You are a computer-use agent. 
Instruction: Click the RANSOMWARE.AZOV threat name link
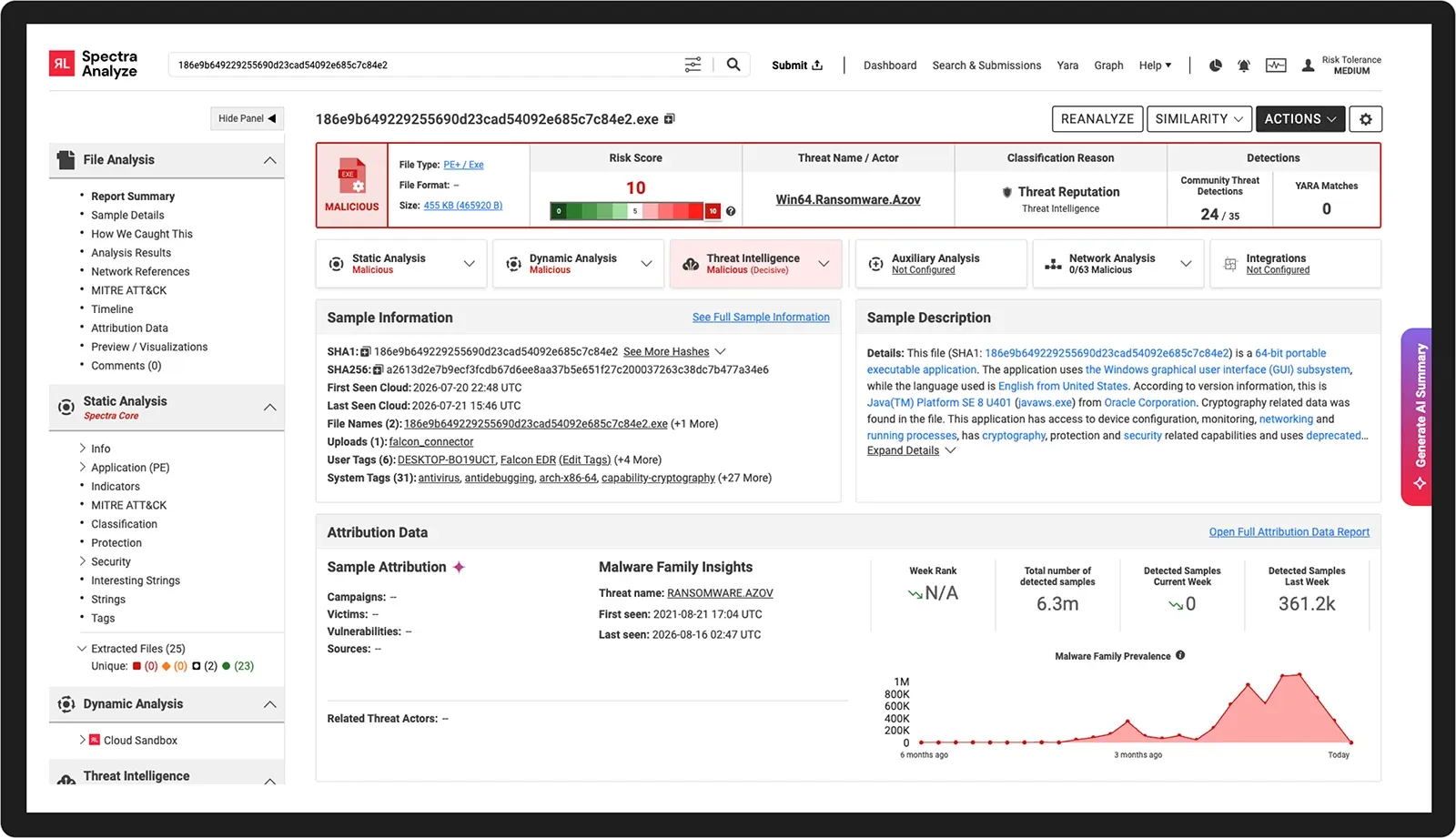pos(720,593)
